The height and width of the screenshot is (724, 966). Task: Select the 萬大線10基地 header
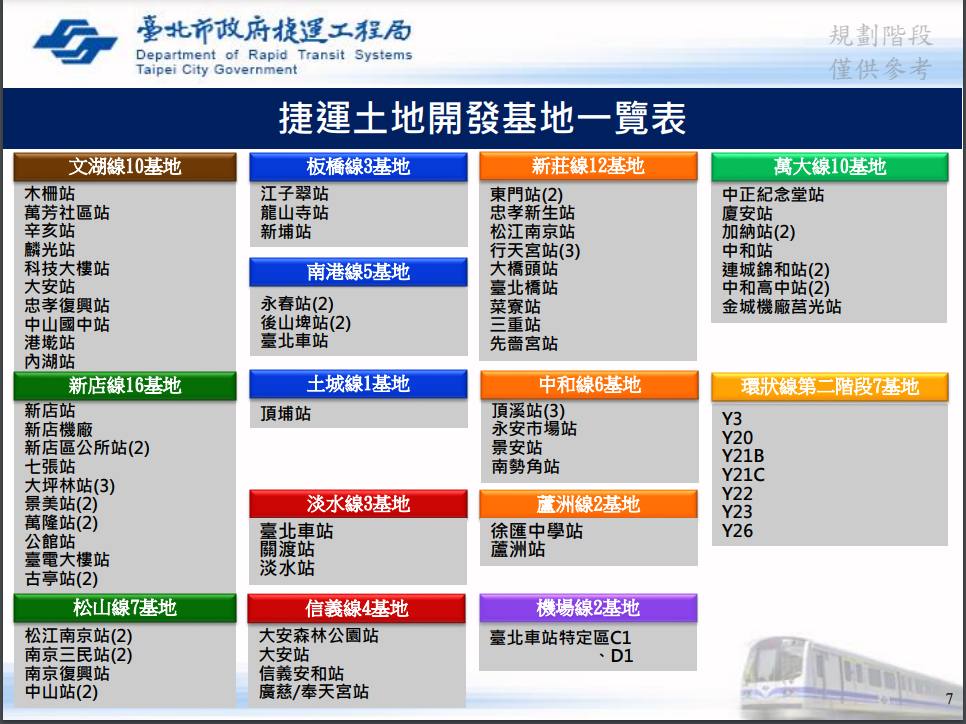(830, 166)
